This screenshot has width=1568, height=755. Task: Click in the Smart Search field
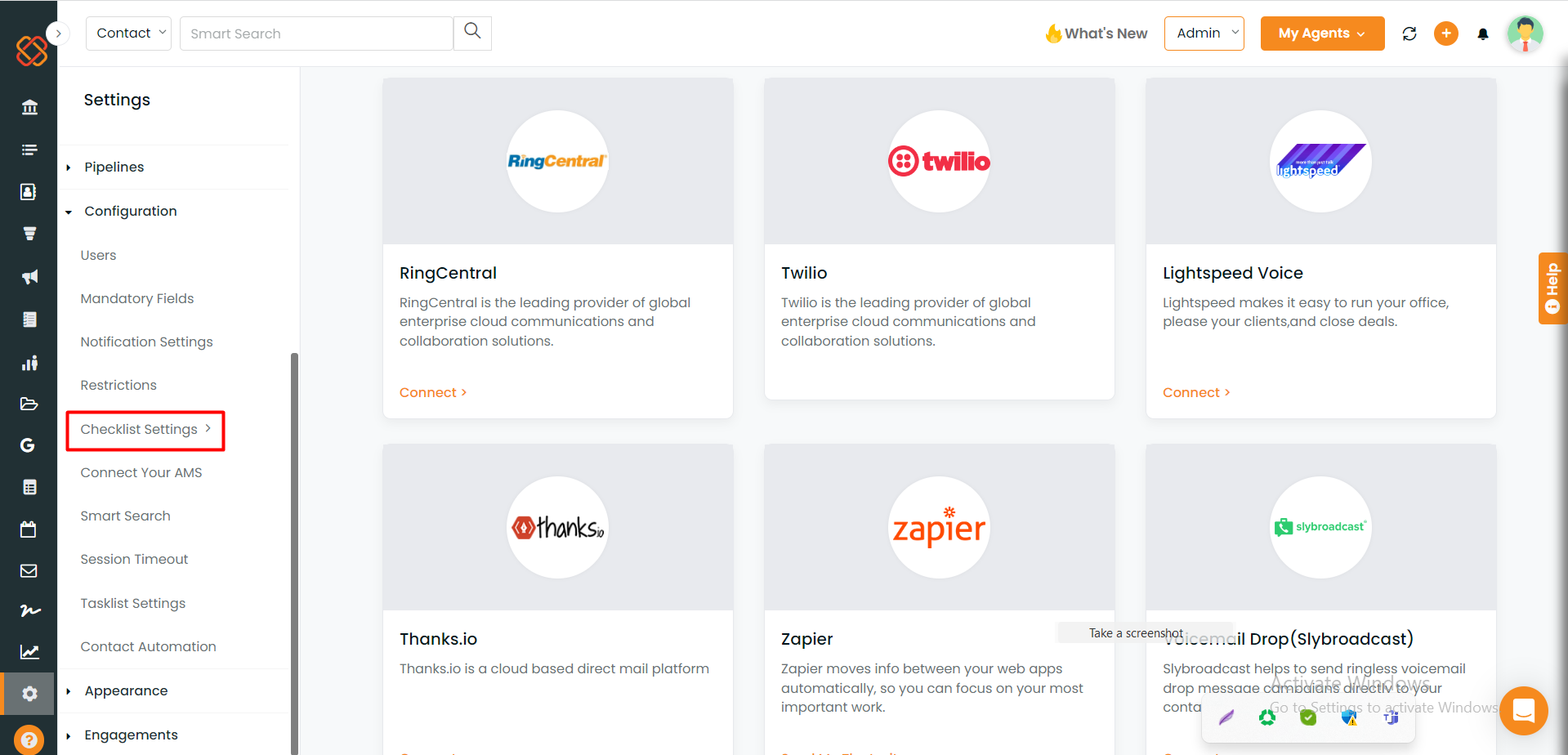(316, 34)
